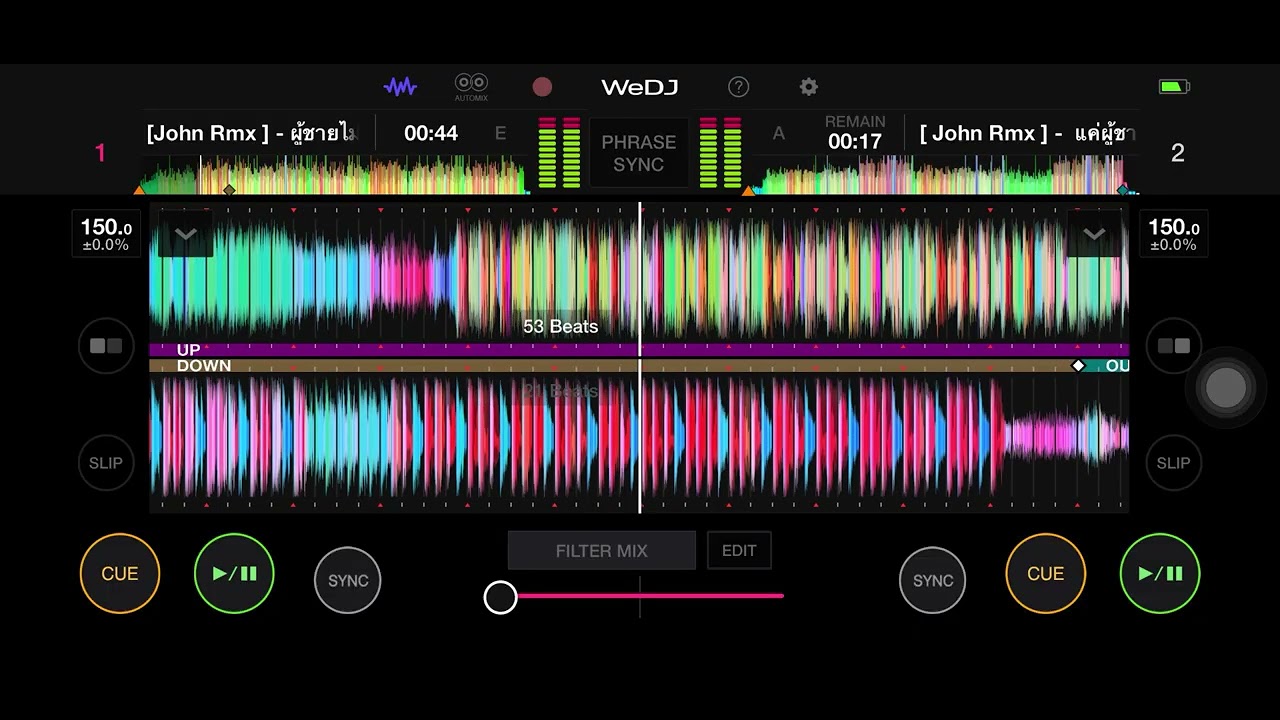Expand deck 1 waveform chevron

click(186, 235)
